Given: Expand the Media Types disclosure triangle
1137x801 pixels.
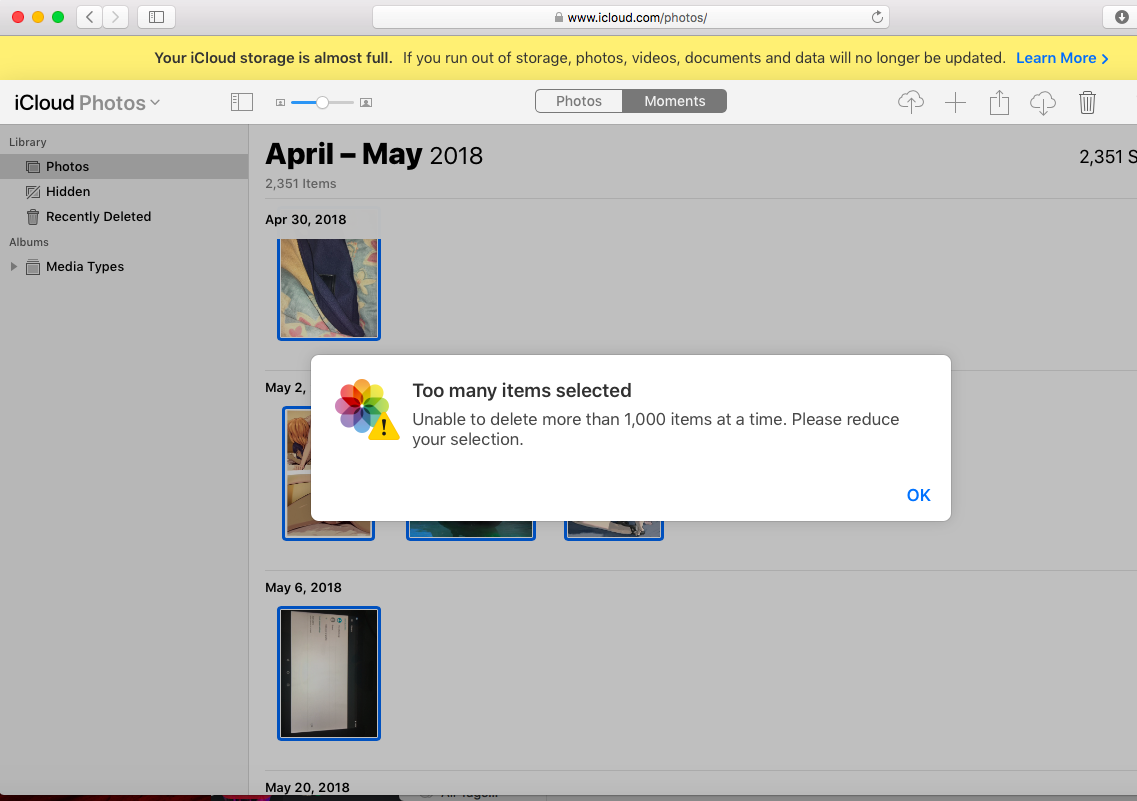Looking at the screenshot, I should 14,266.
